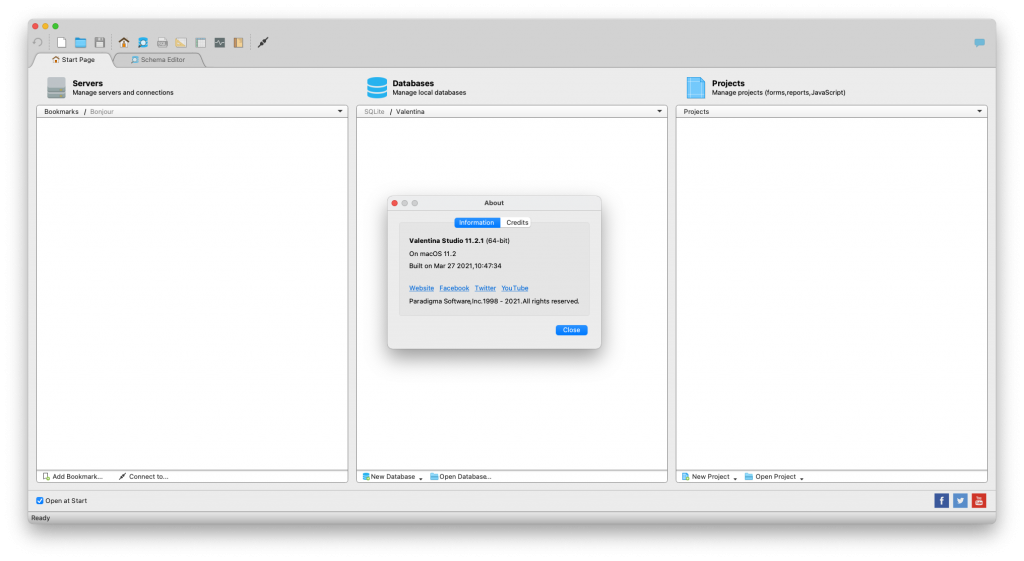Open the Facebook icon in the bottom bar
The image size is (1024, 561).
tap(941, 500)
